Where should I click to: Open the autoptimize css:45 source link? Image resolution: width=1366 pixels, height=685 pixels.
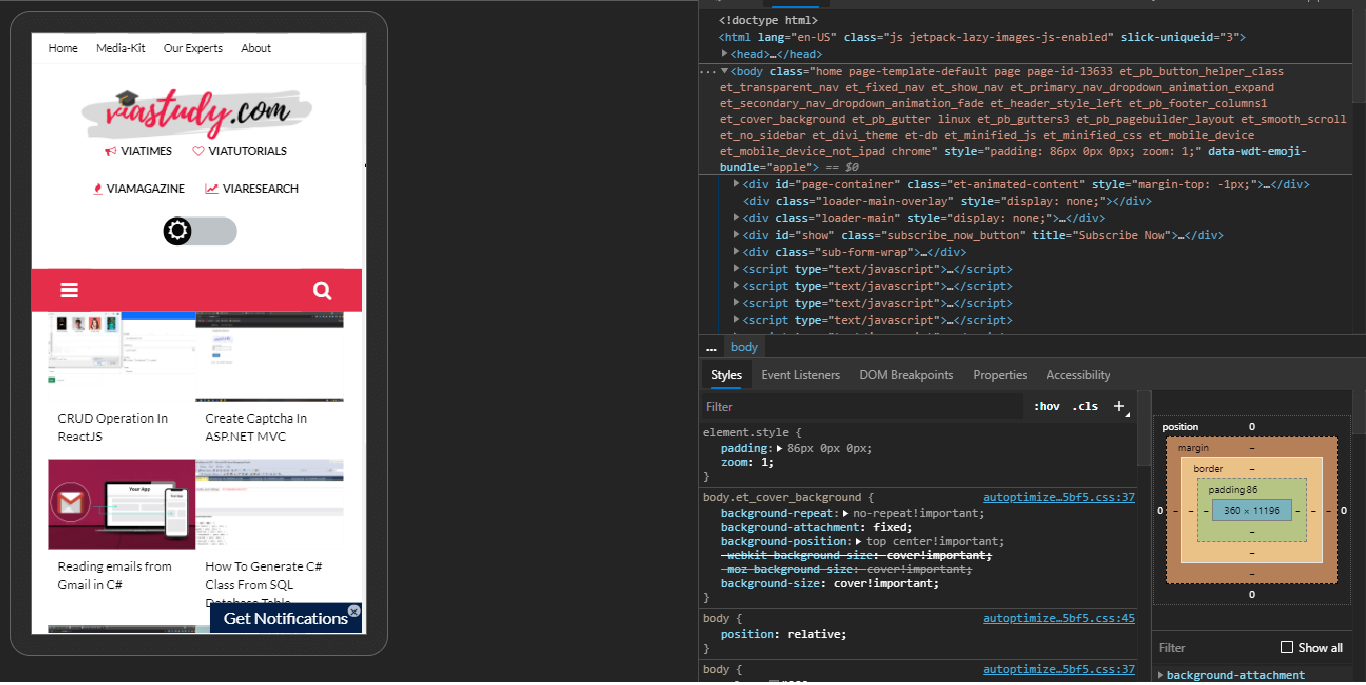click(1059, 618)
